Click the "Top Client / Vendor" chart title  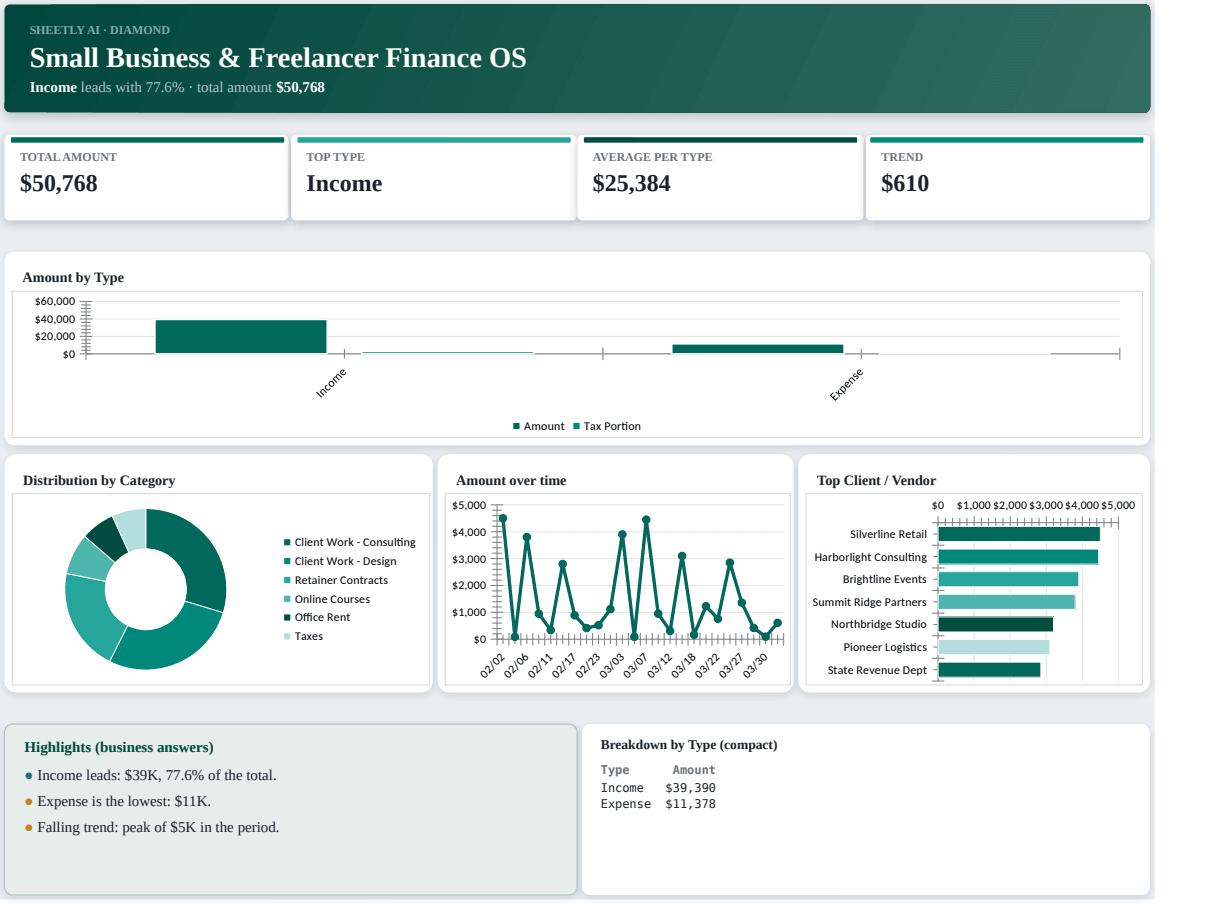point(876,480)
